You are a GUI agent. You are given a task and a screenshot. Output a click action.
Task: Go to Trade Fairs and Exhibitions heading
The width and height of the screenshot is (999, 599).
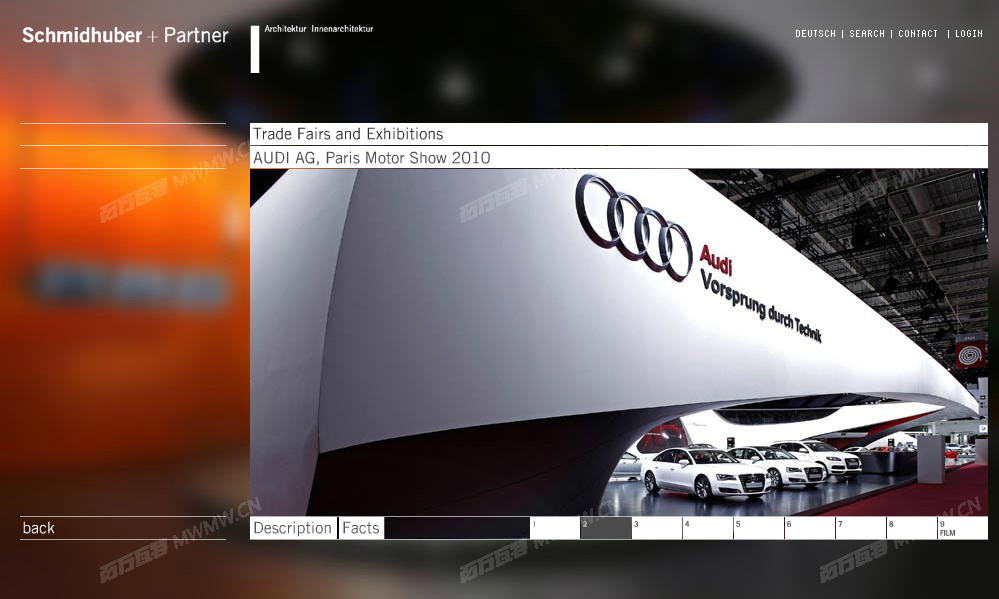pos(348,134)
